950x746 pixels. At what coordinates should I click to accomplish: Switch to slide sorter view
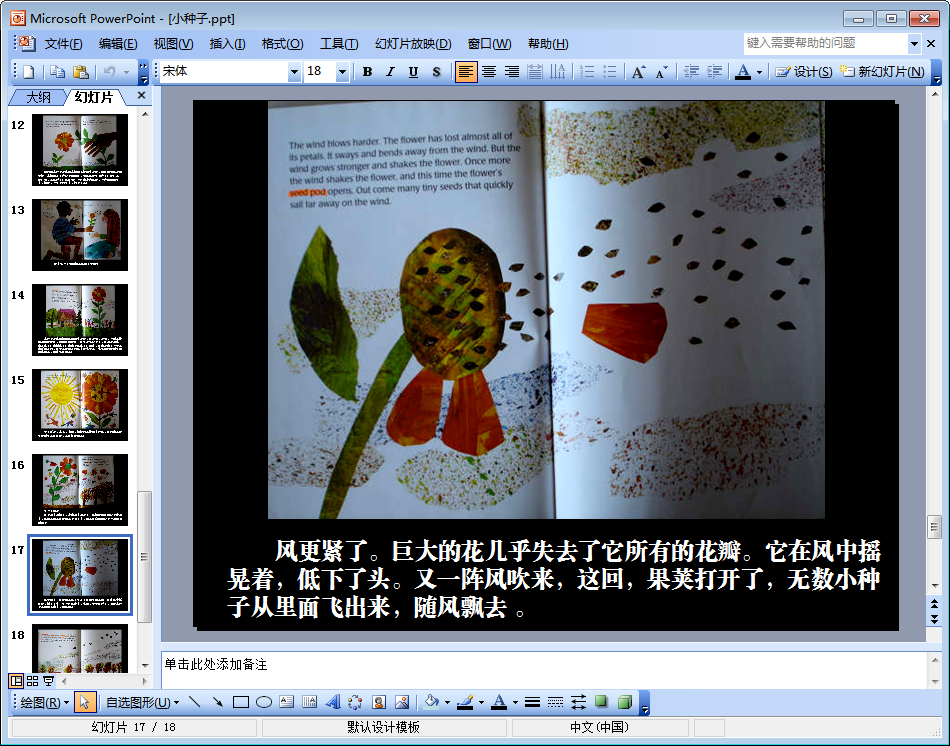[x=32, y=681]
